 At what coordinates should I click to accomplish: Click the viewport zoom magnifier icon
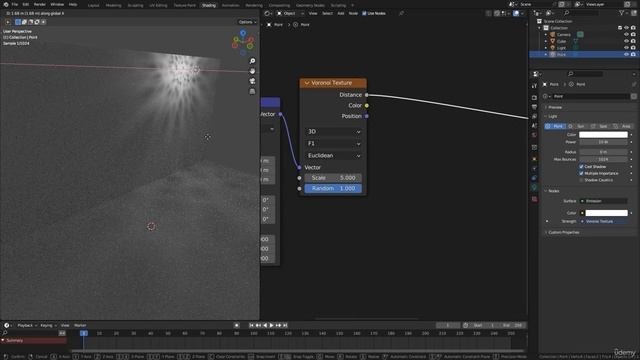pyautogui.click(x=252, y=61)
